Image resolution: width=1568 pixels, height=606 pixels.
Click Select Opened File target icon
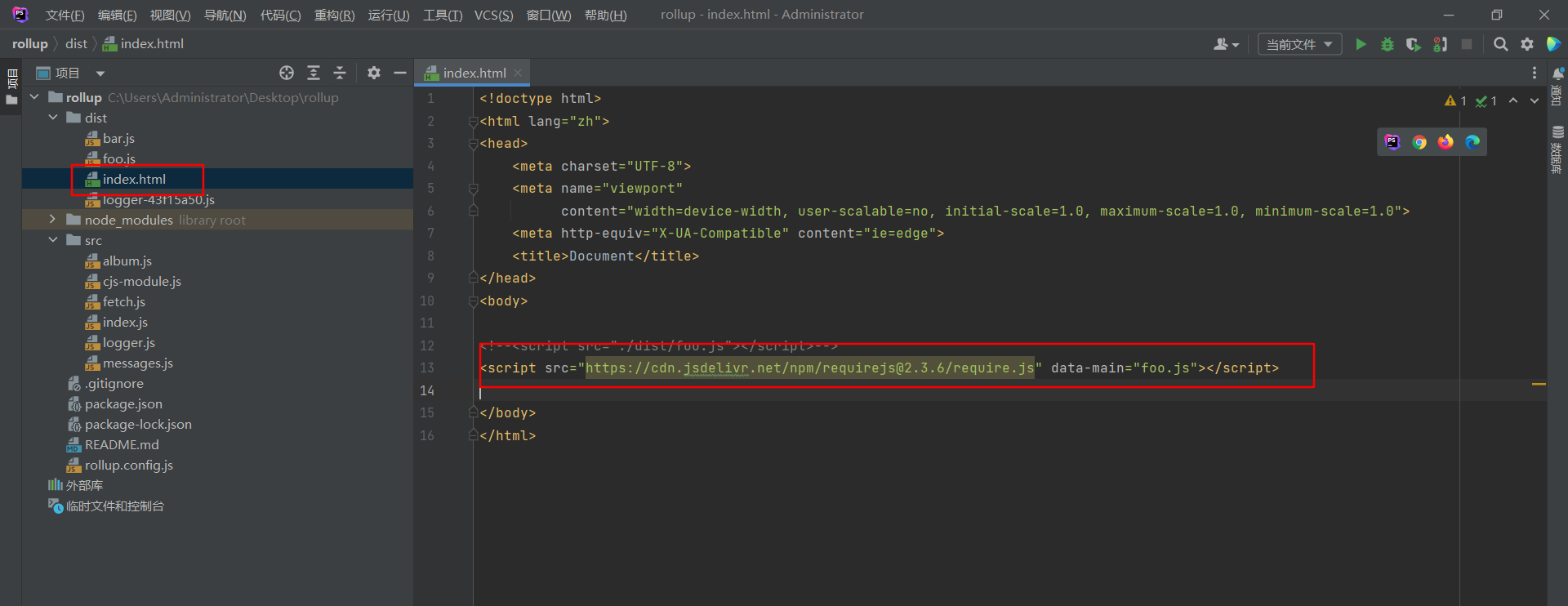[287, 73]
